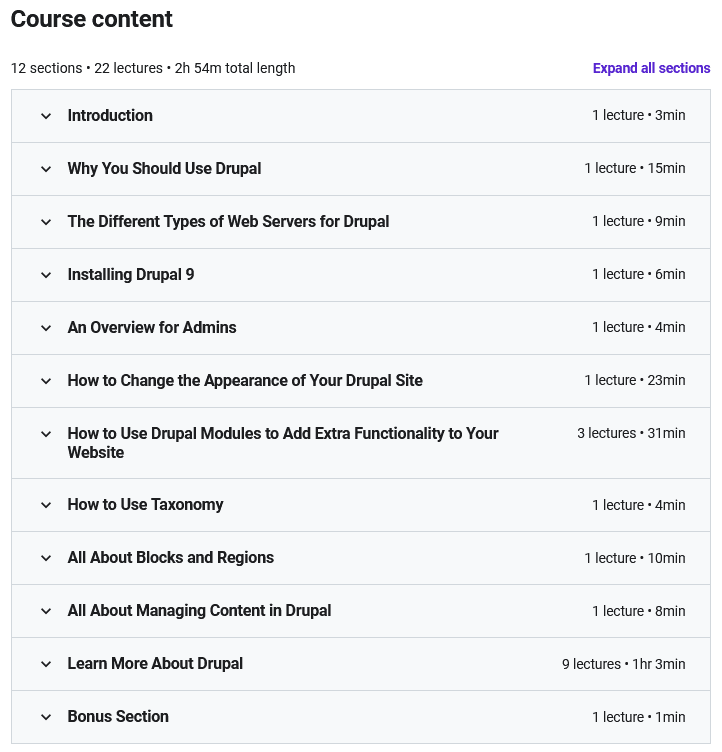Open All About Blocks and Regions chevron
Screen dimensions: 722x752
coord(46,558)
